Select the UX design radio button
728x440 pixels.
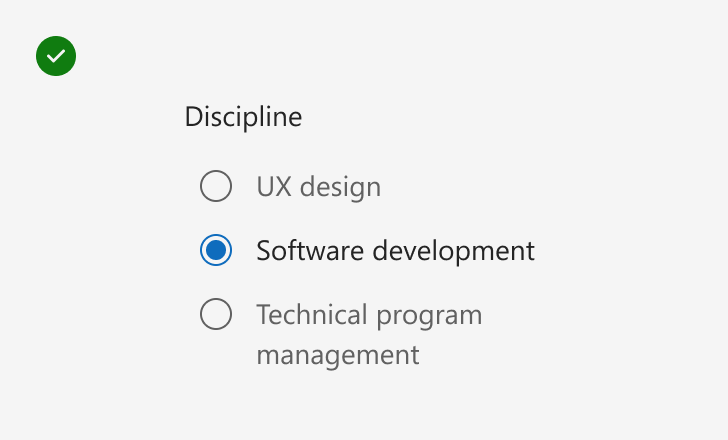click(x=216, y=186)
